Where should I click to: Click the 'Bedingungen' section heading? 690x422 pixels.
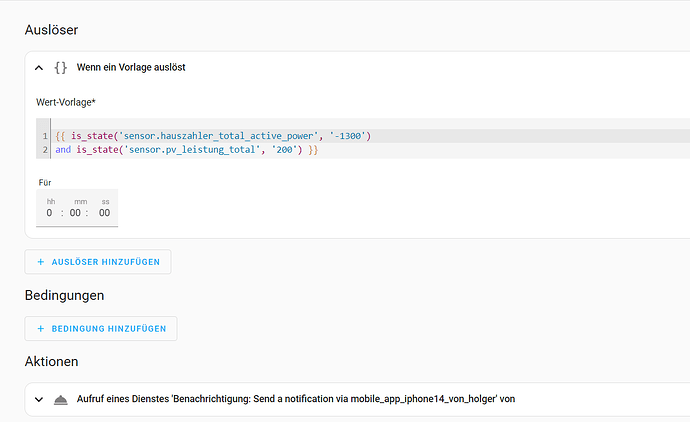tap(64, 295)
